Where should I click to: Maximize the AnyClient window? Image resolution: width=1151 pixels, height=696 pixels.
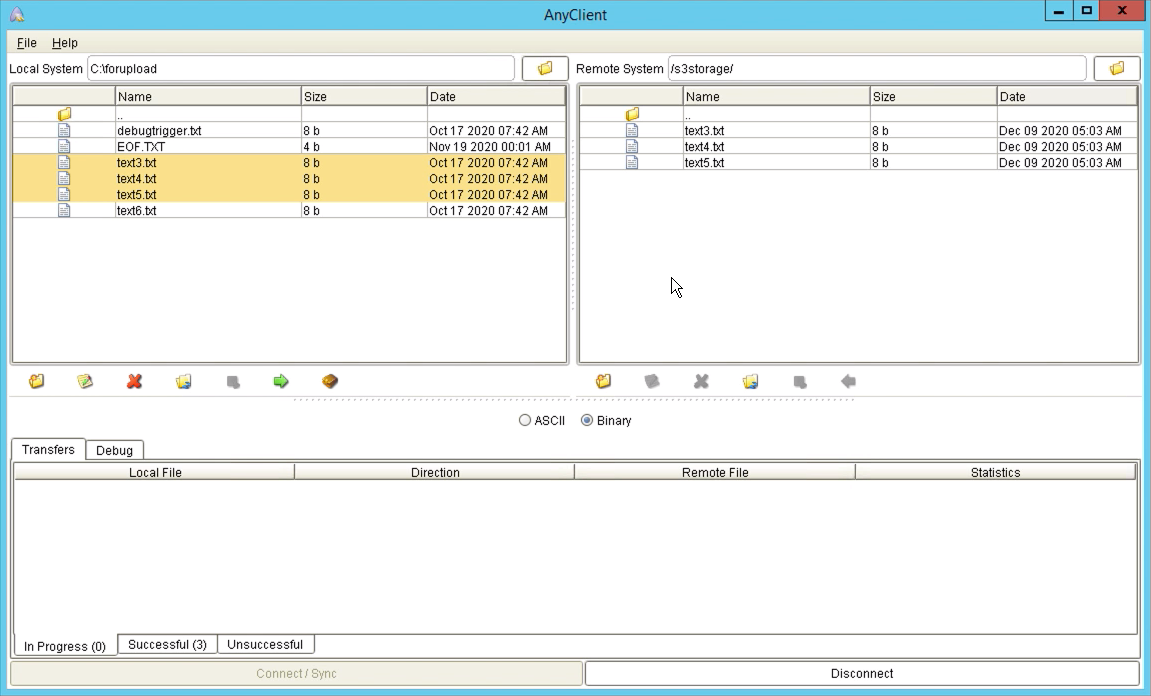click(x=1086, y=11)
